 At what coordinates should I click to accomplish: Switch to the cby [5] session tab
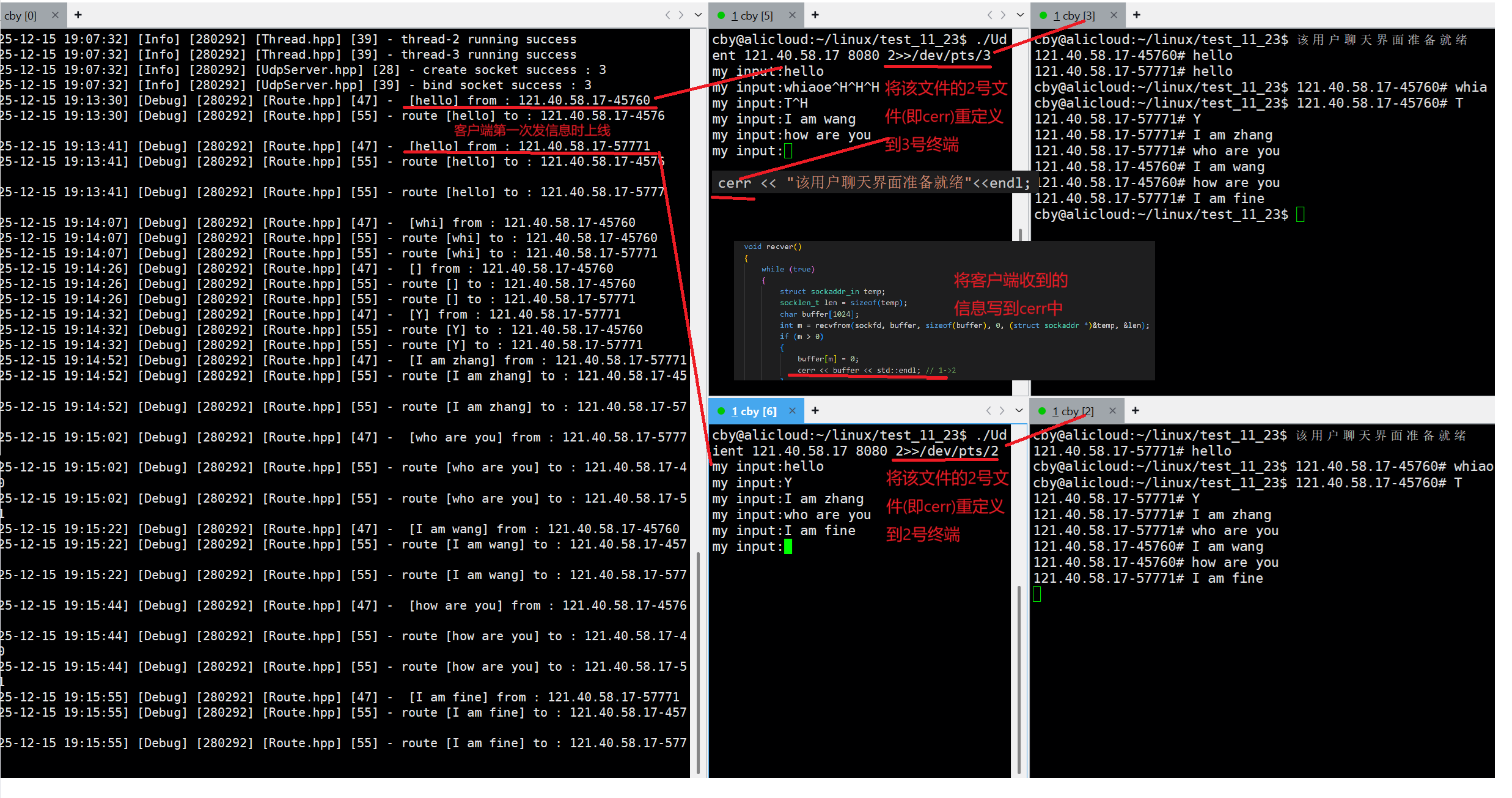[752, 16]
